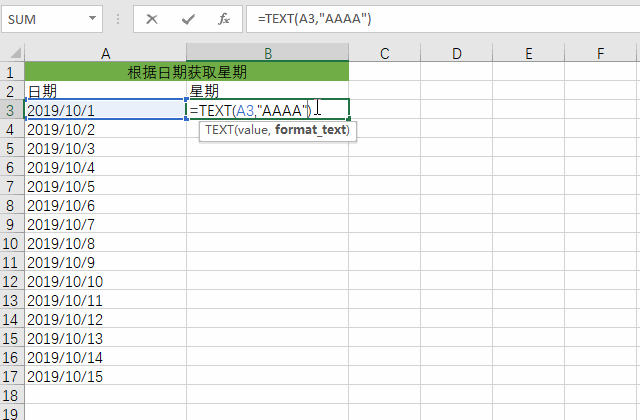Click cell containing 2019/10/5
This screenshot has width=640, height=420.
pos(105,186)
